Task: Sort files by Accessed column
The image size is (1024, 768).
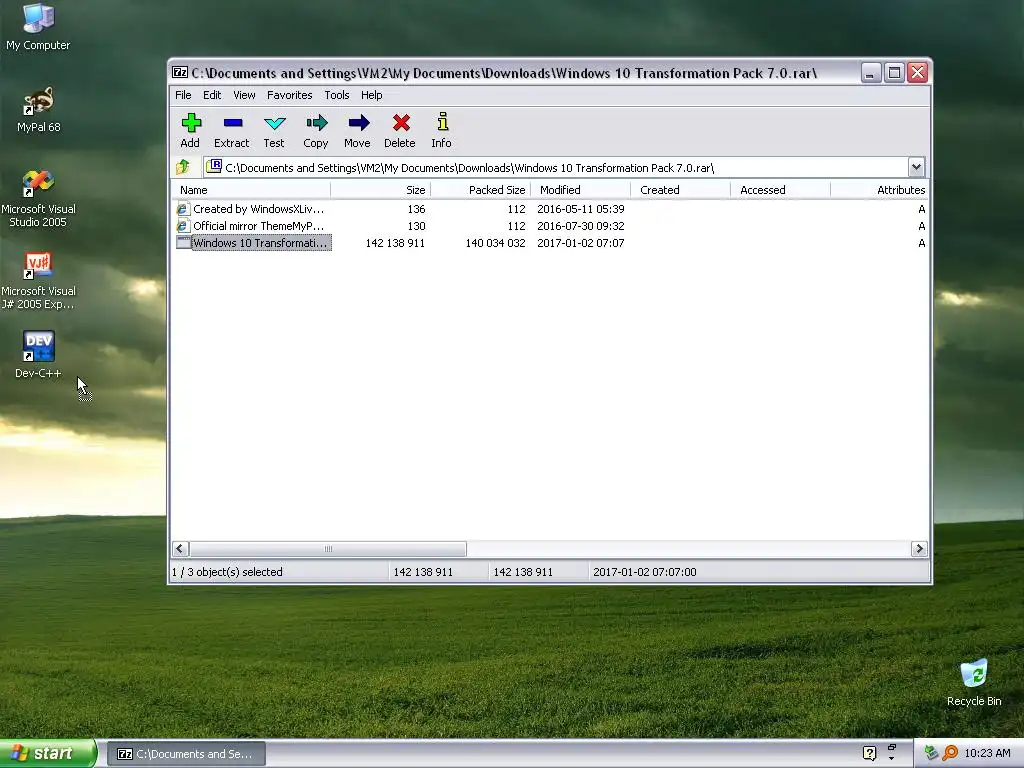Action: click(780, 190)
